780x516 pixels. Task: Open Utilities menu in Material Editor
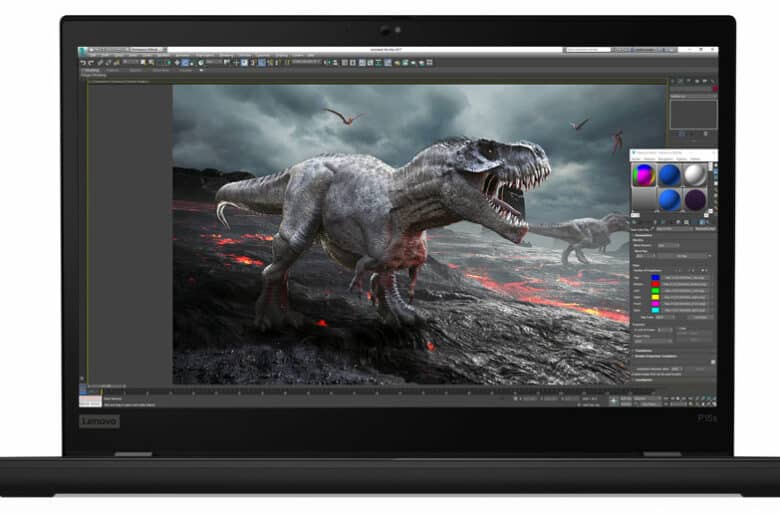pos(695,159)
